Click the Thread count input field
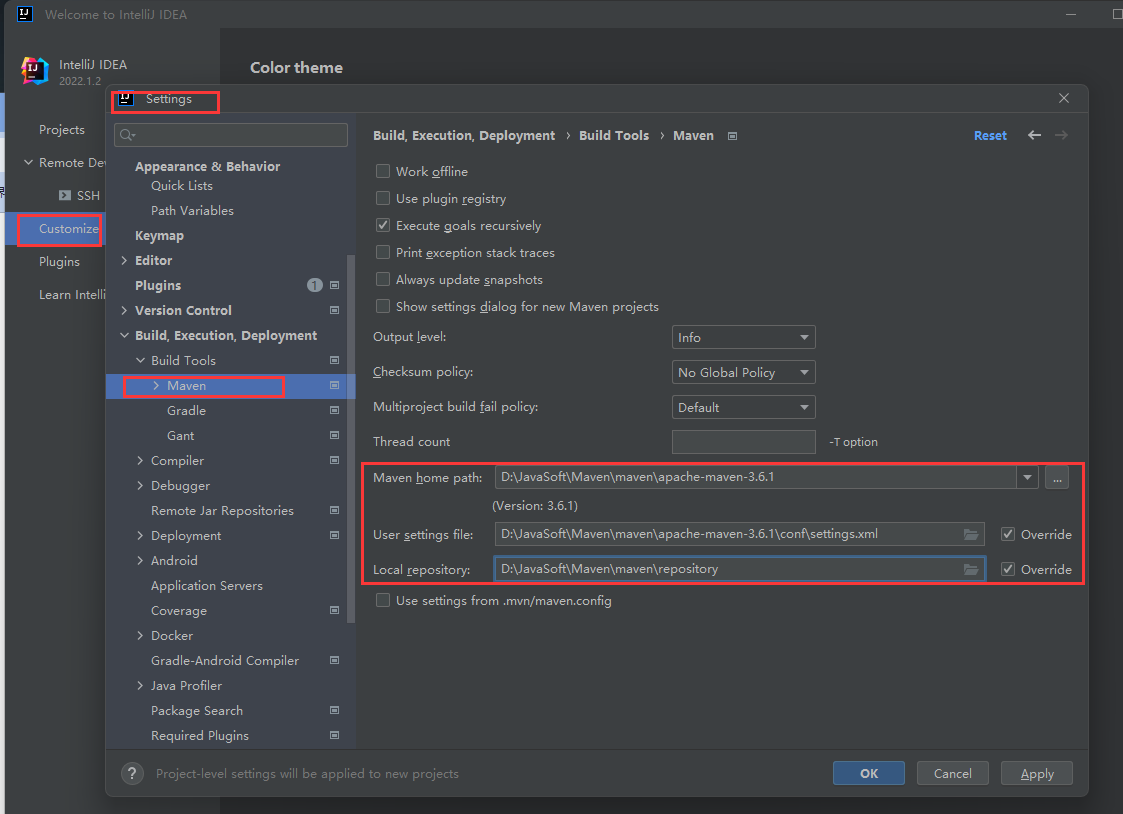This screenshot has height=814, width=1123. (743, 442)
